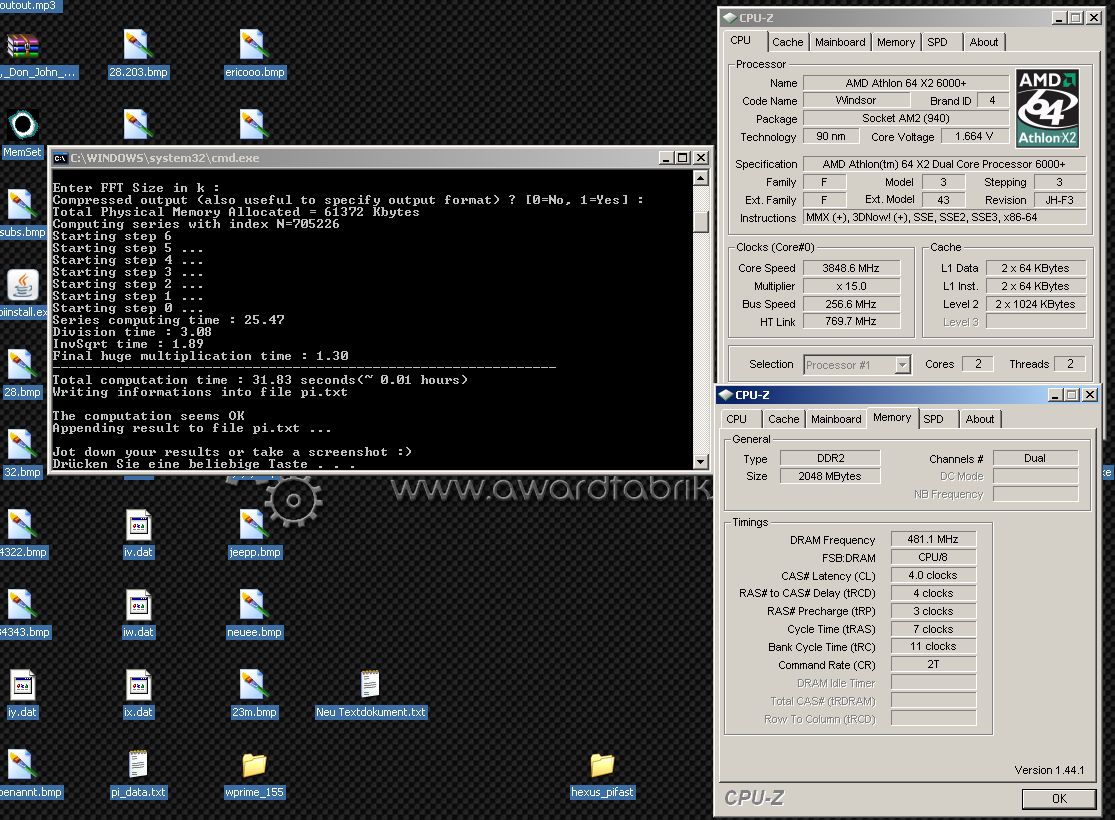Select the Java install desktop icon
This screenshot has height=820, width=1115.
pyautogui.click(x=23, y=294)
